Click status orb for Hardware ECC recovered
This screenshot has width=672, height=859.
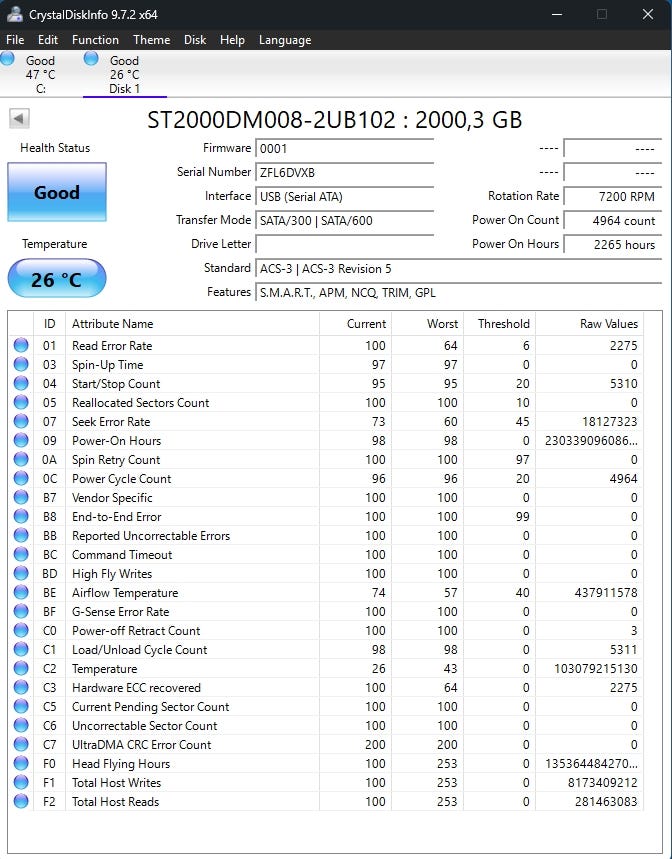(x=21, y=687)
